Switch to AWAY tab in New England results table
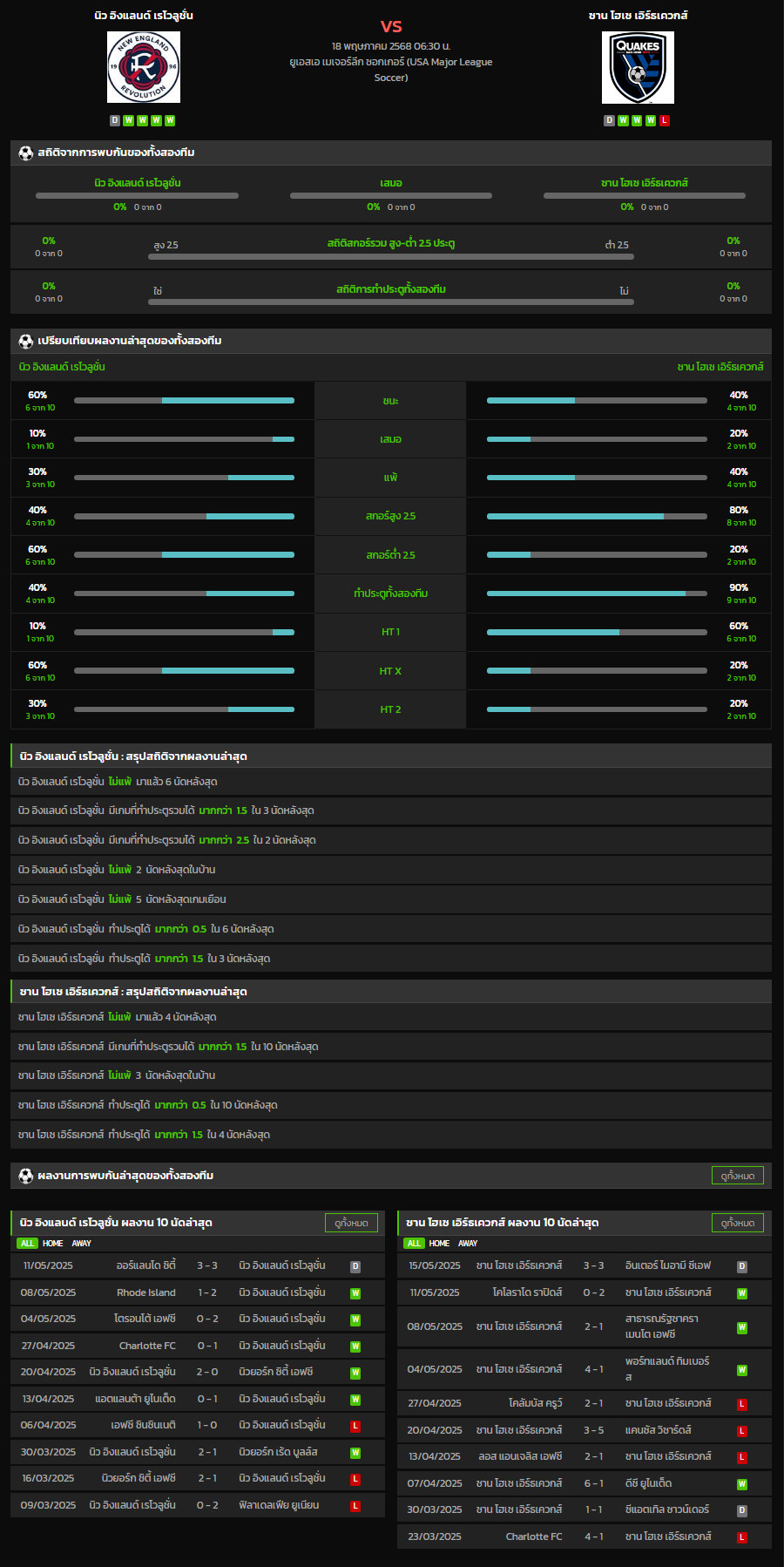The height and width of the screenshot is (1567, 784). (x=82, y=1244)
